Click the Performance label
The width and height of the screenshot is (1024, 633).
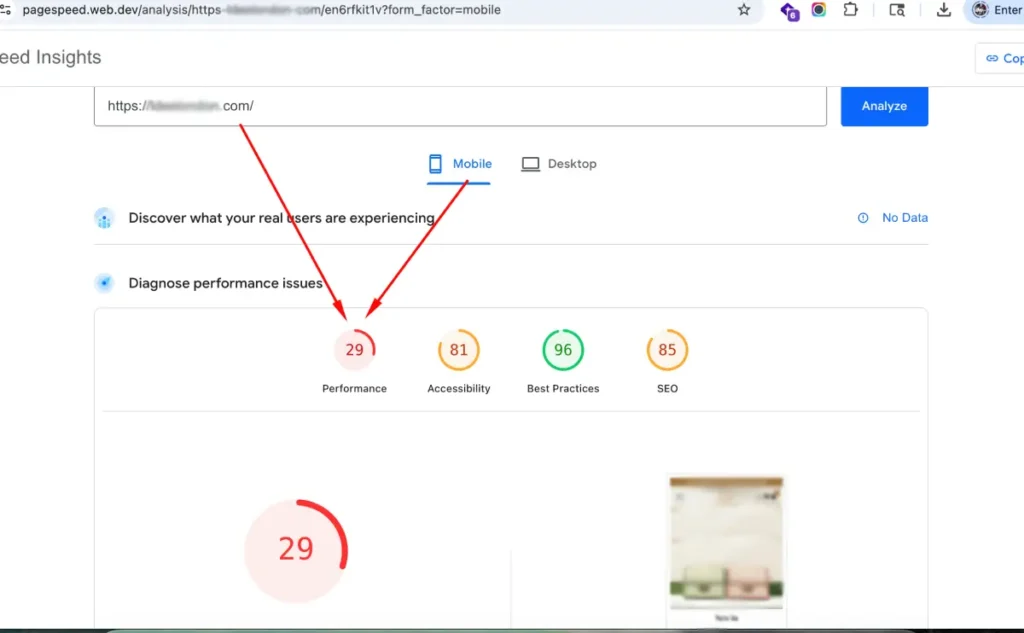(x=355, y=389)
